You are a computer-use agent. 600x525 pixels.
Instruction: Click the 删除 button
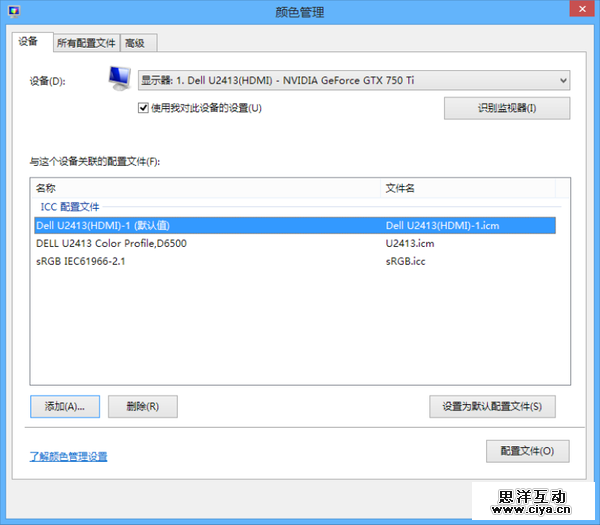pos(143,406)
